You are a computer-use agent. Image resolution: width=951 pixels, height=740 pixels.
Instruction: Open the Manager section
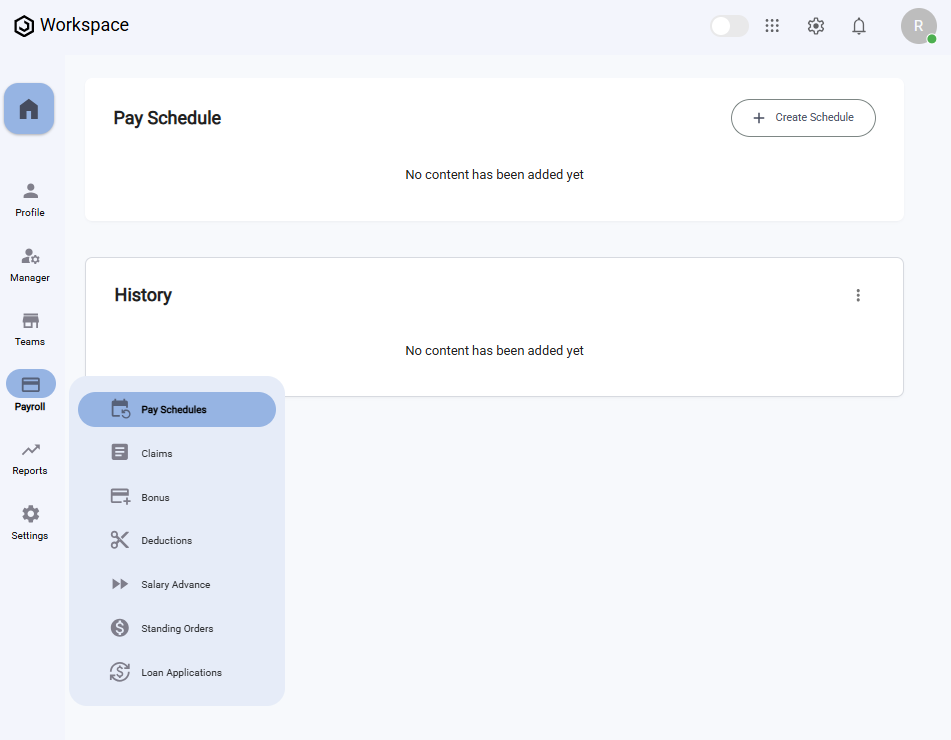coord(30,265)
